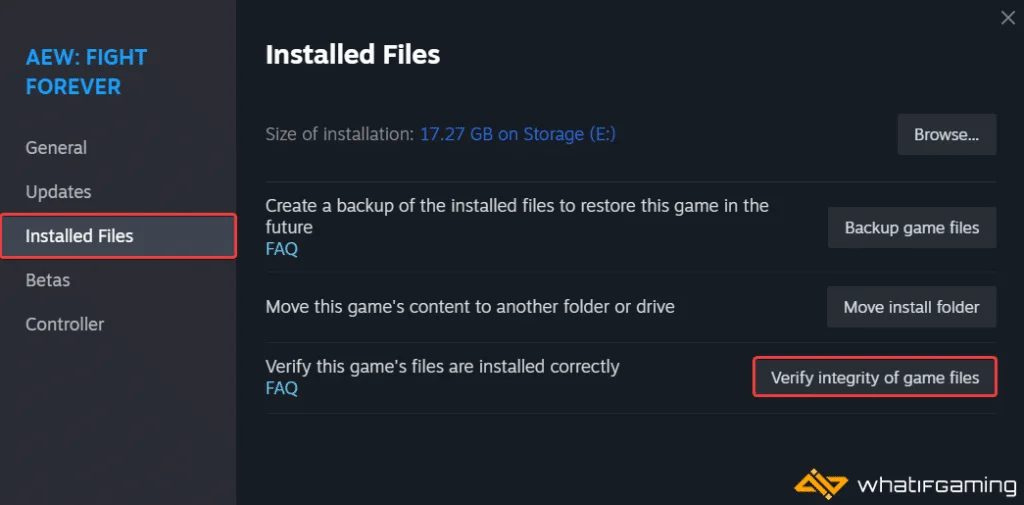1024x505 pixels.
Task: Verify integrity of game files
Action: click(x=874, y=378)
